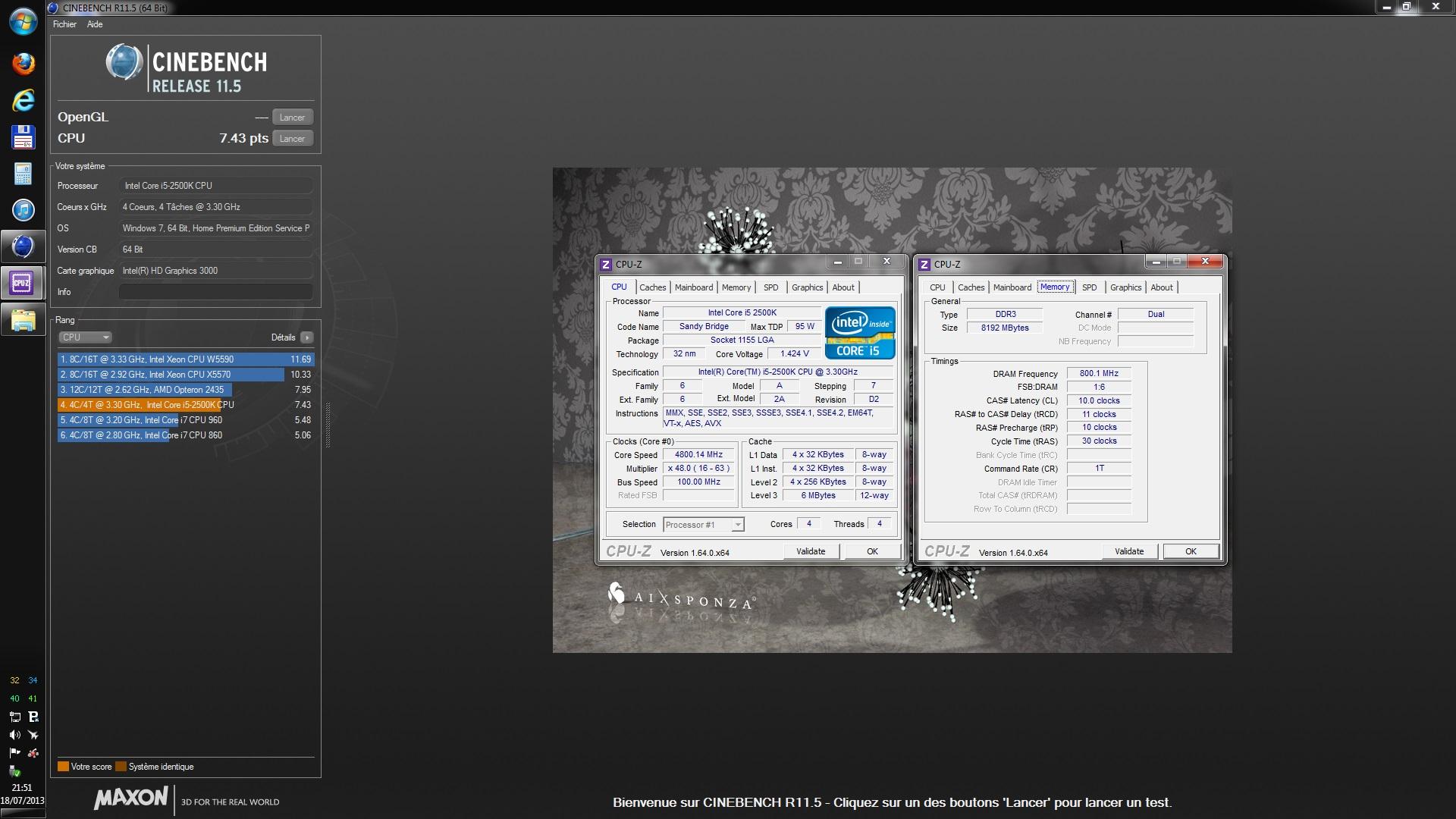This screenshot has width=1456, height=819.
Task: Switch to Caches tab in right CPU-Z window
Action: click(971, 287)
